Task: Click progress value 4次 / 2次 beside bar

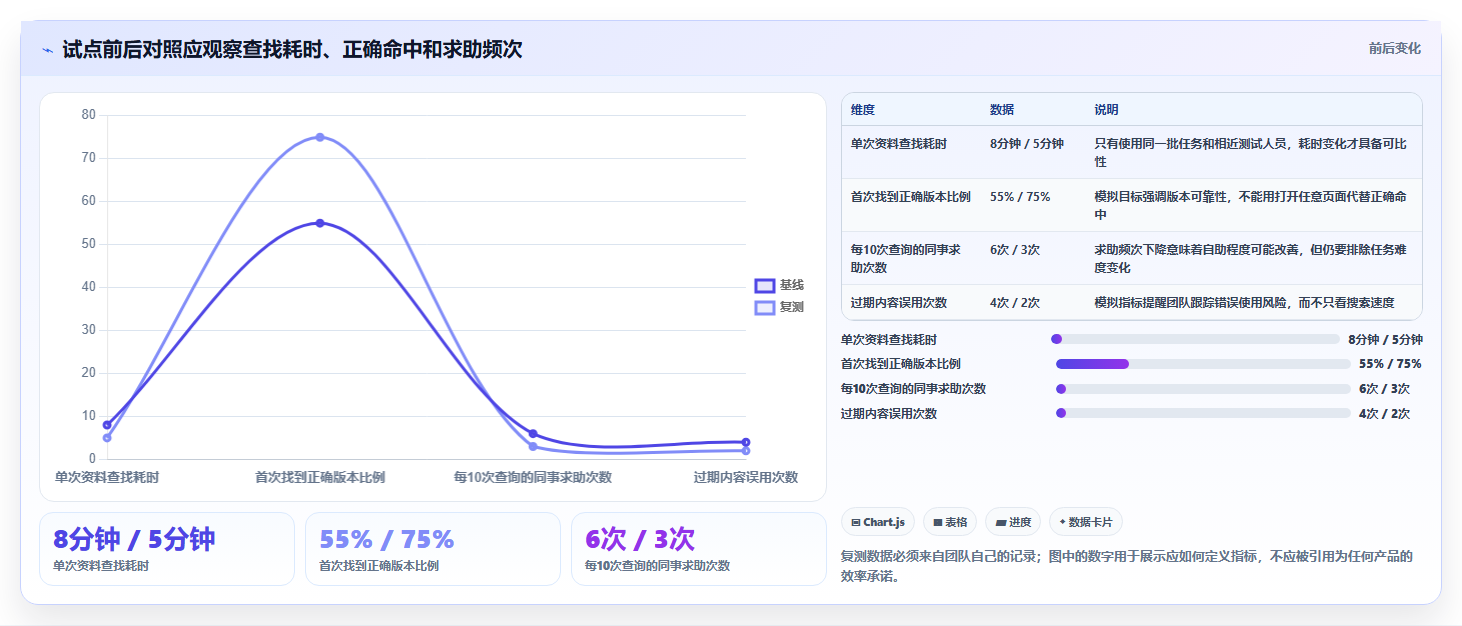Action: [x=1384, y=413]
